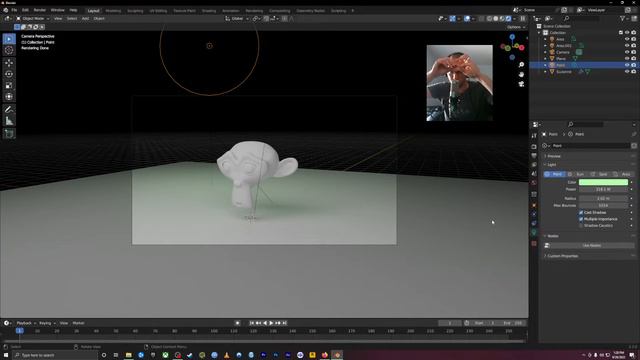Choose the Measure tool
This screenshot has width=640, height=360.
pos(9,121)
